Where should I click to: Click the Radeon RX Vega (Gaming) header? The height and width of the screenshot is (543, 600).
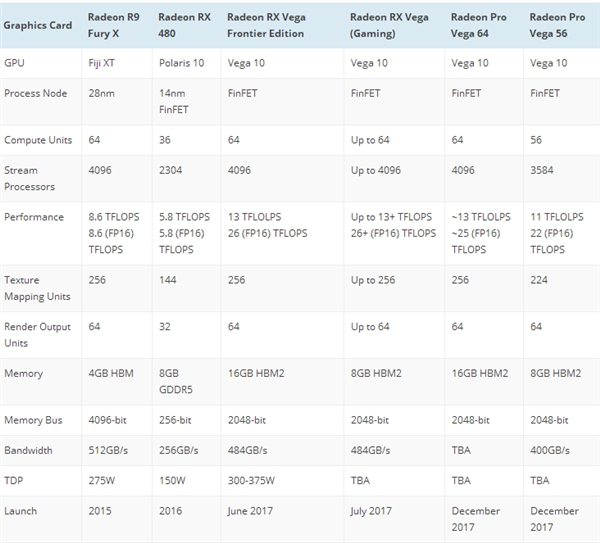pos(391,25)
